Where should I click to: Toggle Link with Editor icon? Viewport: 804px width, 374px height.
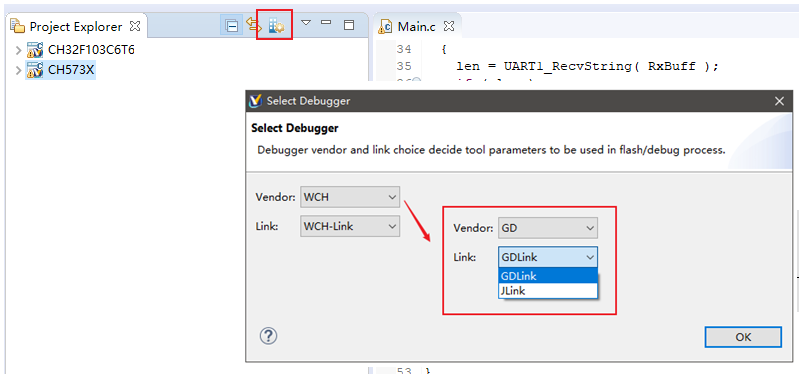pyautogui.click(x=254, y=25)
